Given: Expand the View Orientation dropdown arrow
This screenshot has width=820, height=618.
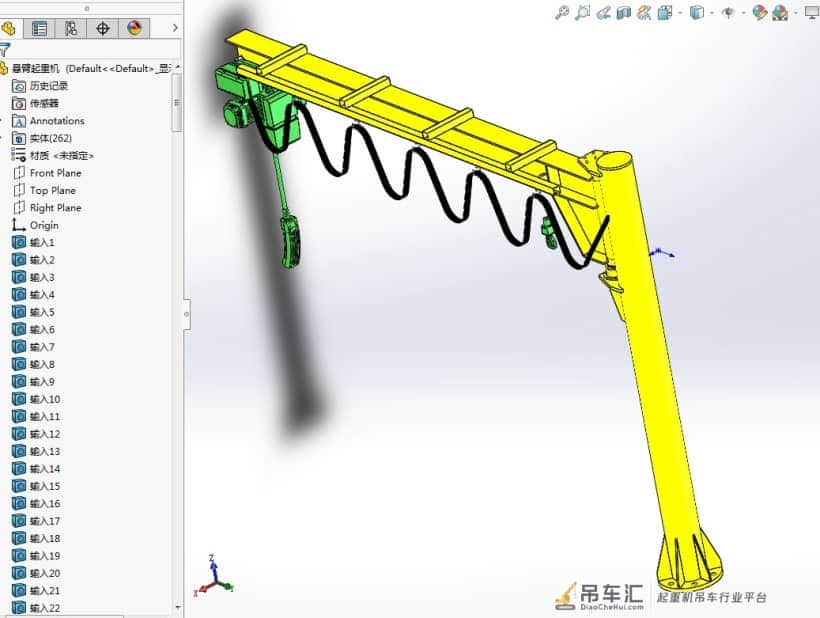Looking at the screenshot, I should coord(680,13).
